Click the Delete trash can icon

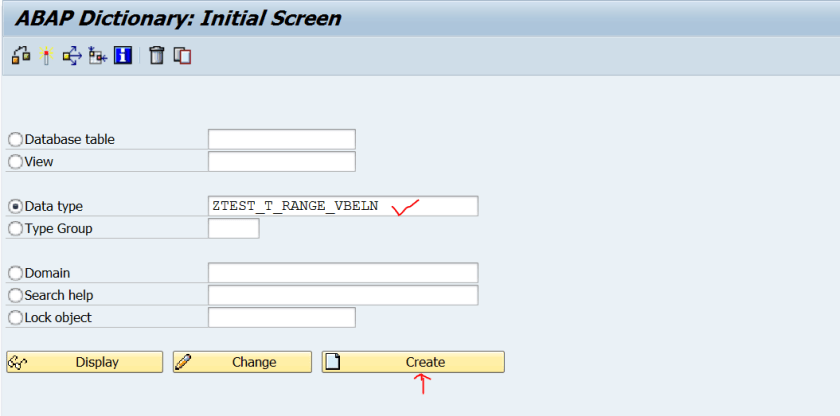[x=156, y=56]
